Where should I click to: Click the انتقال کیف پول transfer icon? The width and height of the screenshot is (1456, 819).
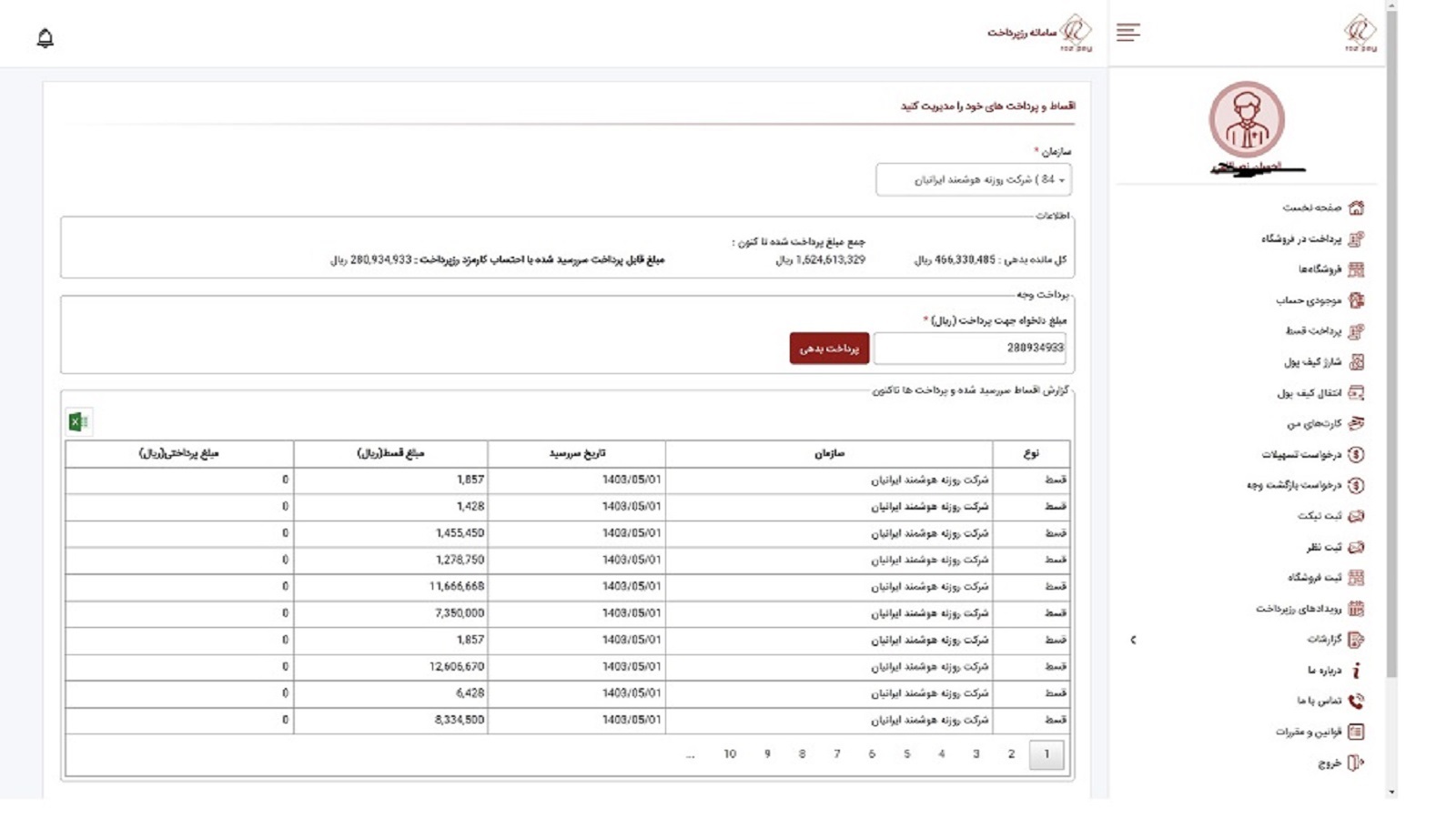[x=1358, y=393]
